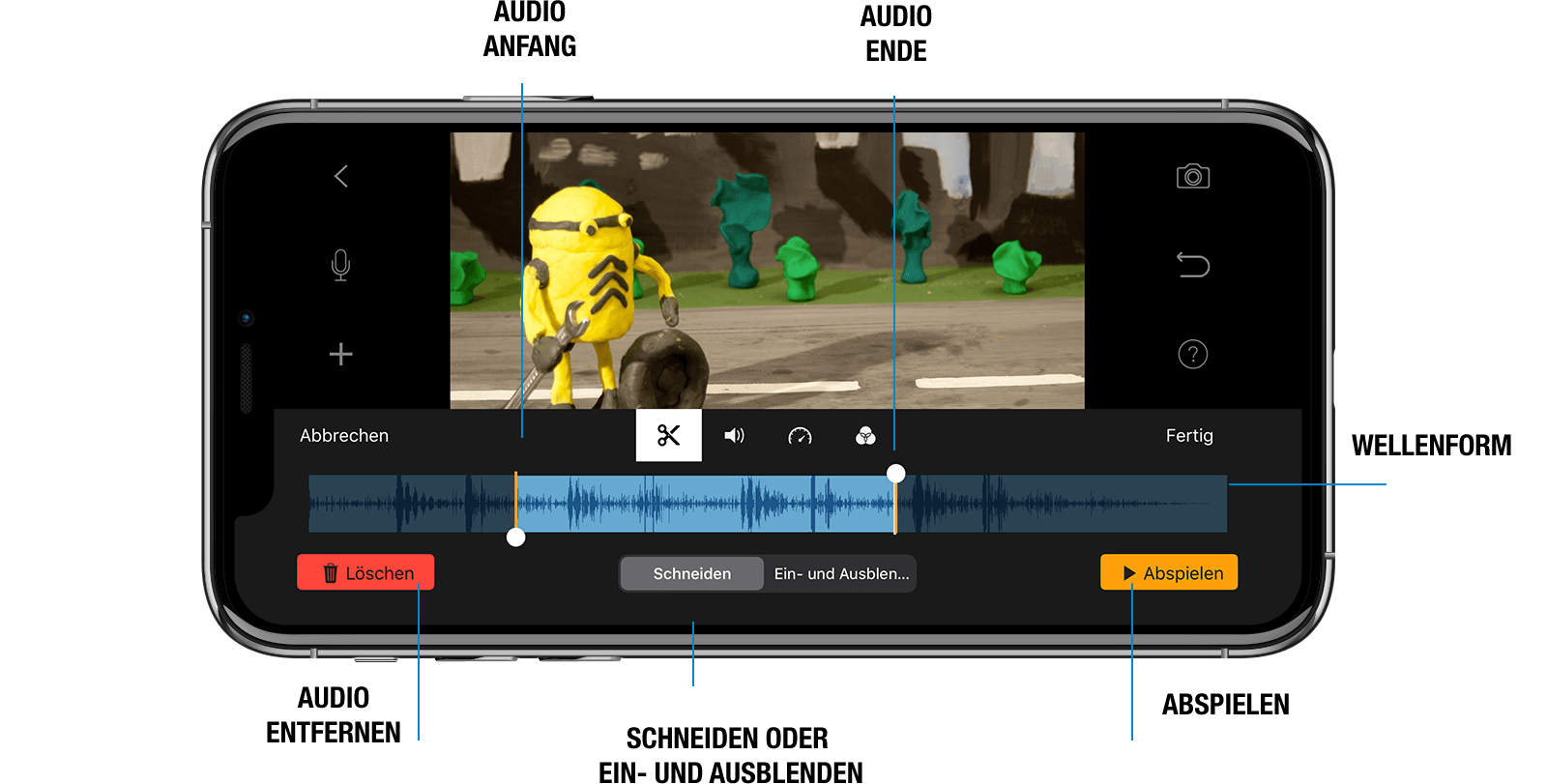The width and height of the screenshot is (1547, 784).
Task: Tap the undo arrow icon
Action: point(1193,265)
